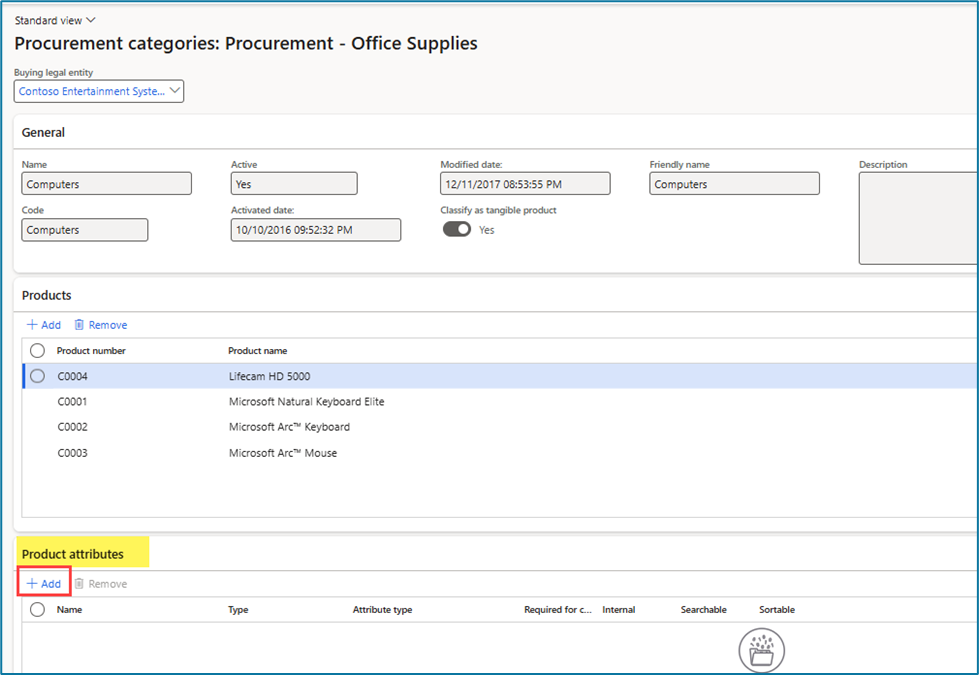Click the circle icon in Product attributes header row
This screenshot has height=675, width=979.
tap(36, 609)
